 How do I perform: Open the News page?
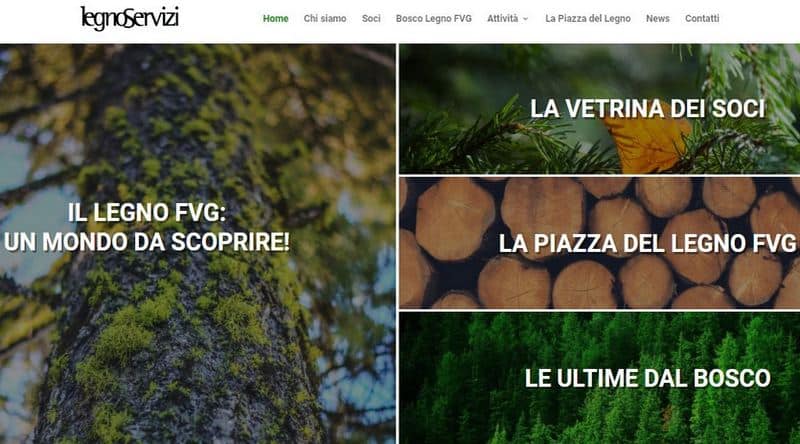[x=658, y=18]
